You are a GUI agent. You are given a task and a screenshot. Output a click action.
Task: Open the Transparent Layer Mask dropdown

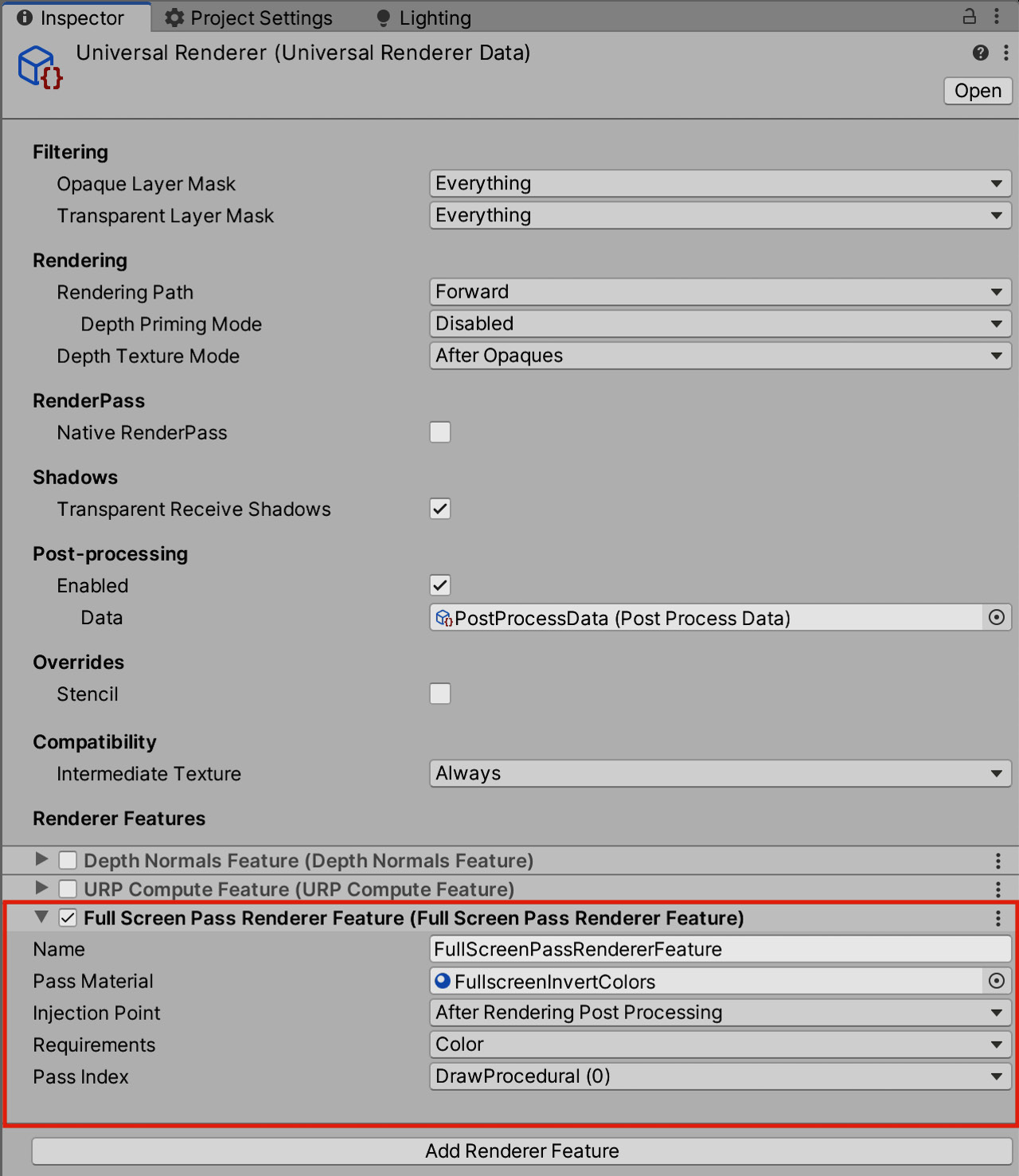click(x=720, y=215)
